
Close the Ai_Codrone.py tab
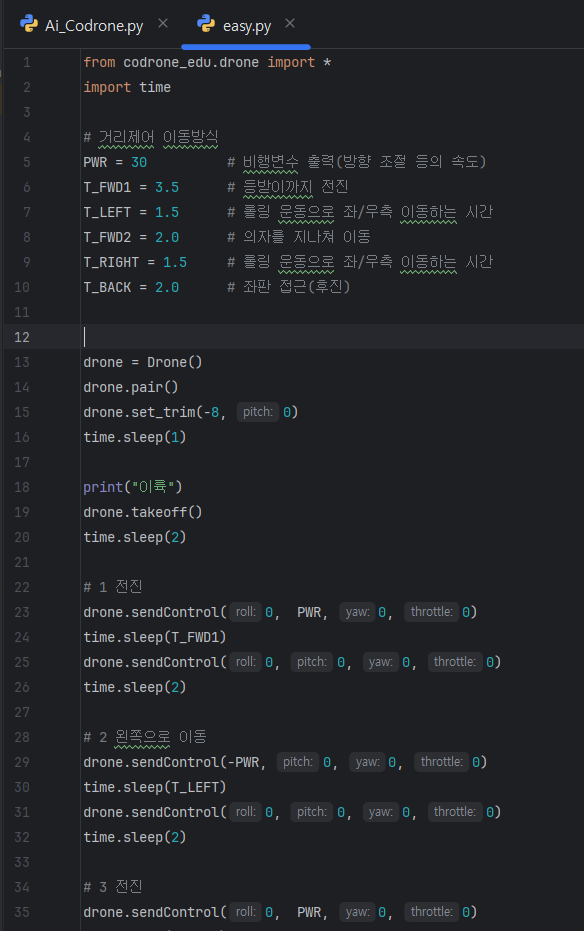[x=163, y=23]
